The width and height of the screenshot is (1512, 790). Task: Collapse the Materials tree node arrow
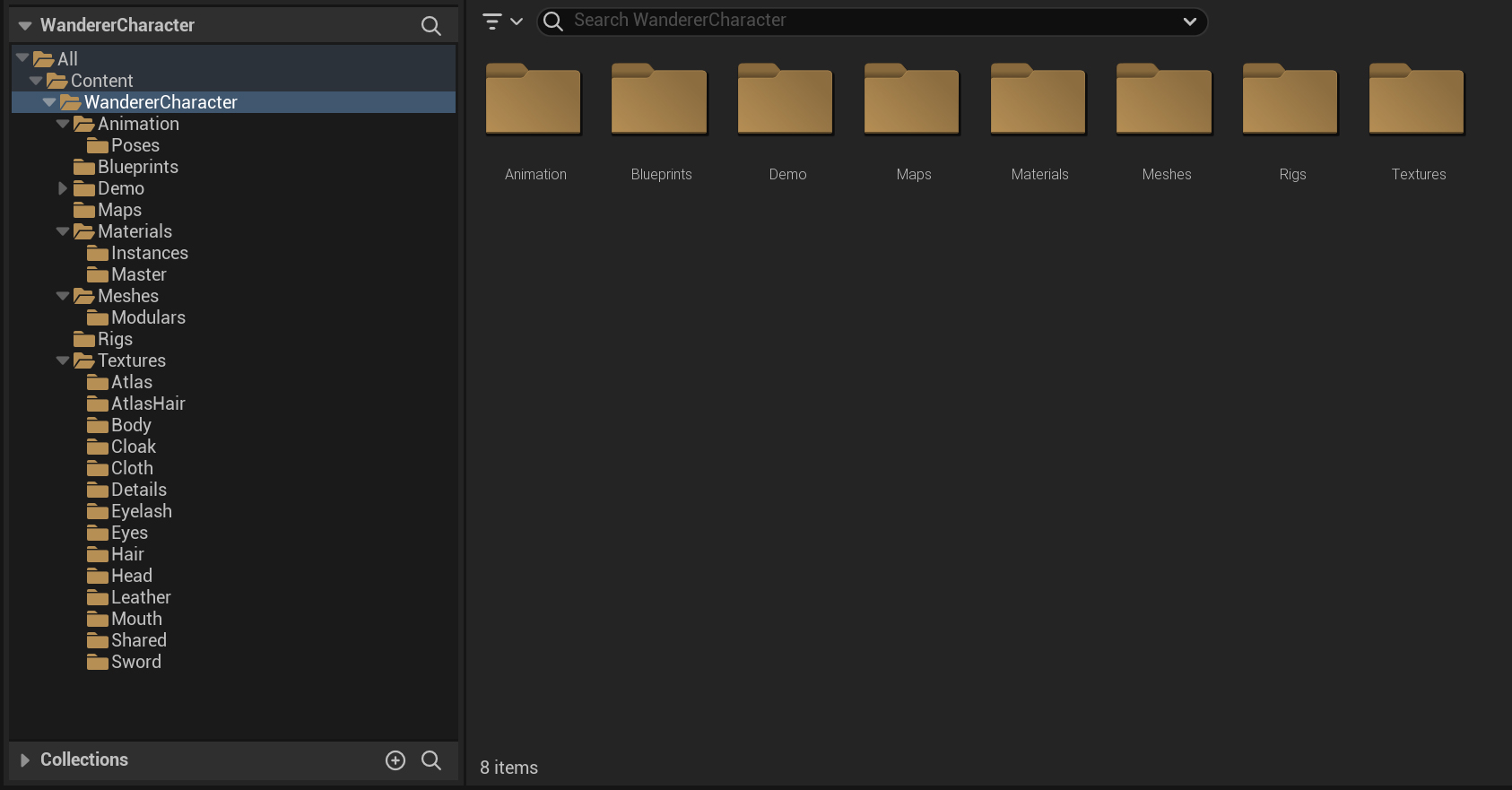point(63,231)
